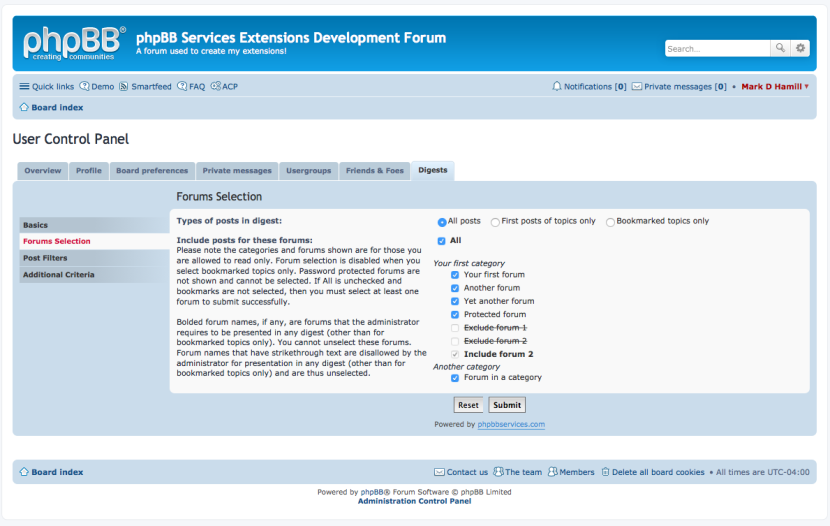Image resolution: width=830 pixels, height=526 pixels.
Task: Uncheck the All forums checkbox
Action: click(442, 241)
